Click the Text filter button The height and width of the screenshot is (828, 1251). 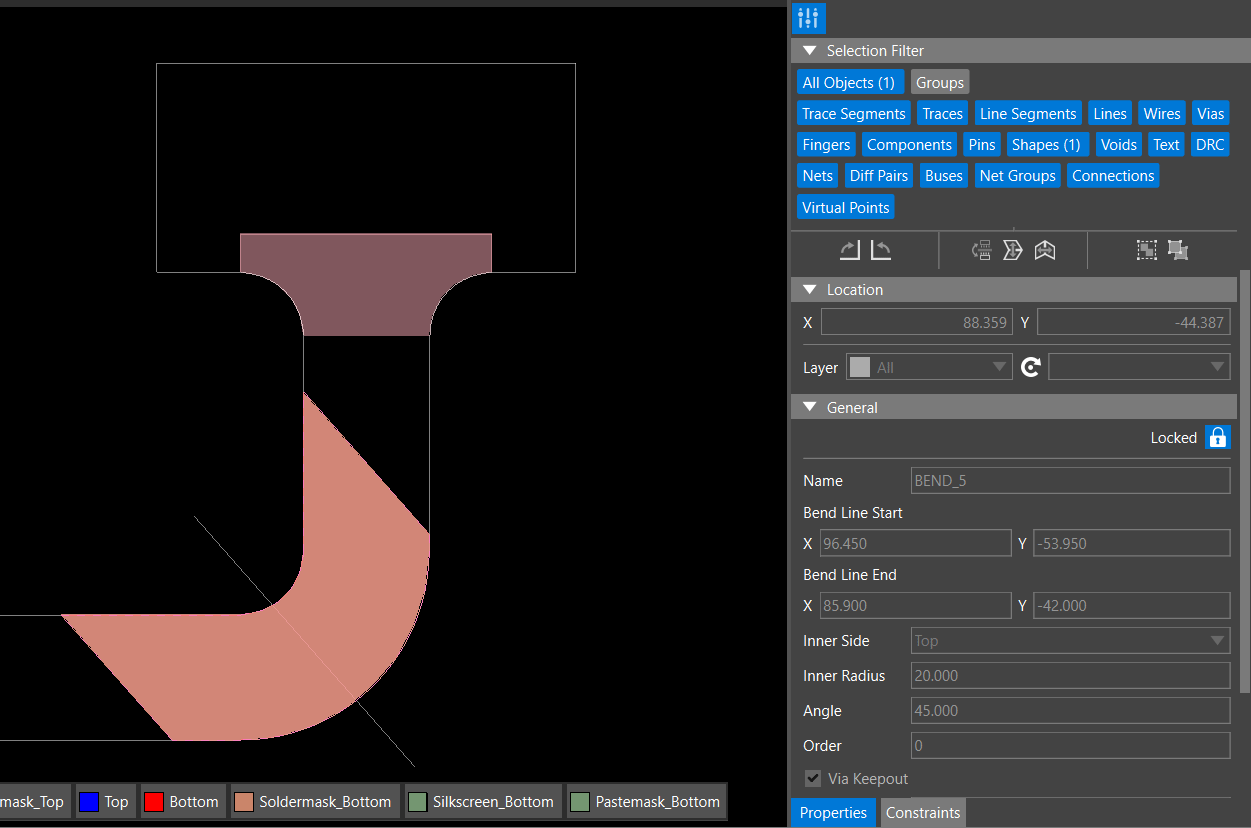(1166, 144)
